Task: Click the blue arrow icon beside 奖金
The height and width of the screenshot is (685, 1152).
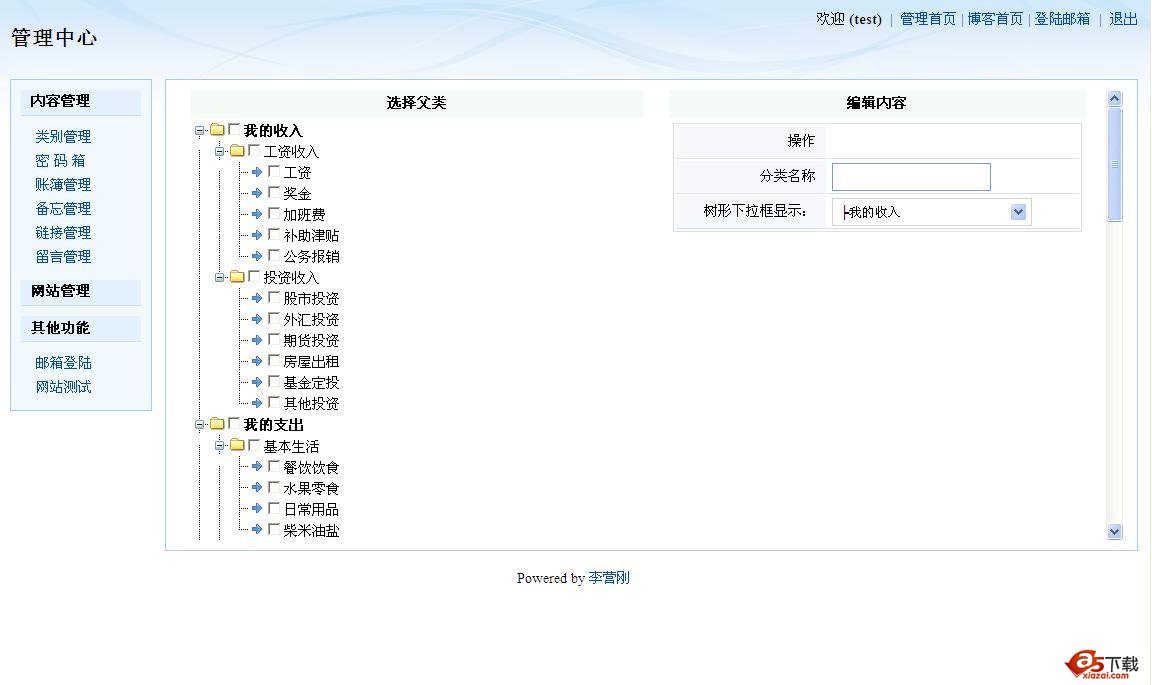Action: pos(257,193)
